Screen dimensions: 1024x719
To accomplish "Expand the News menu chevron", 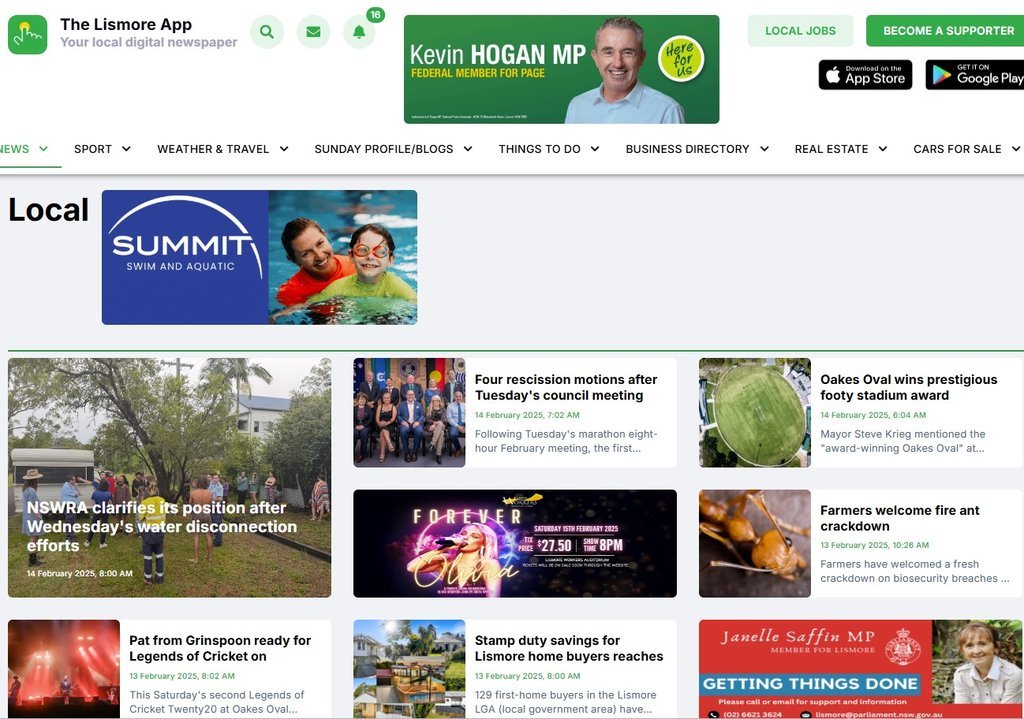I will [x=44, y=149].
